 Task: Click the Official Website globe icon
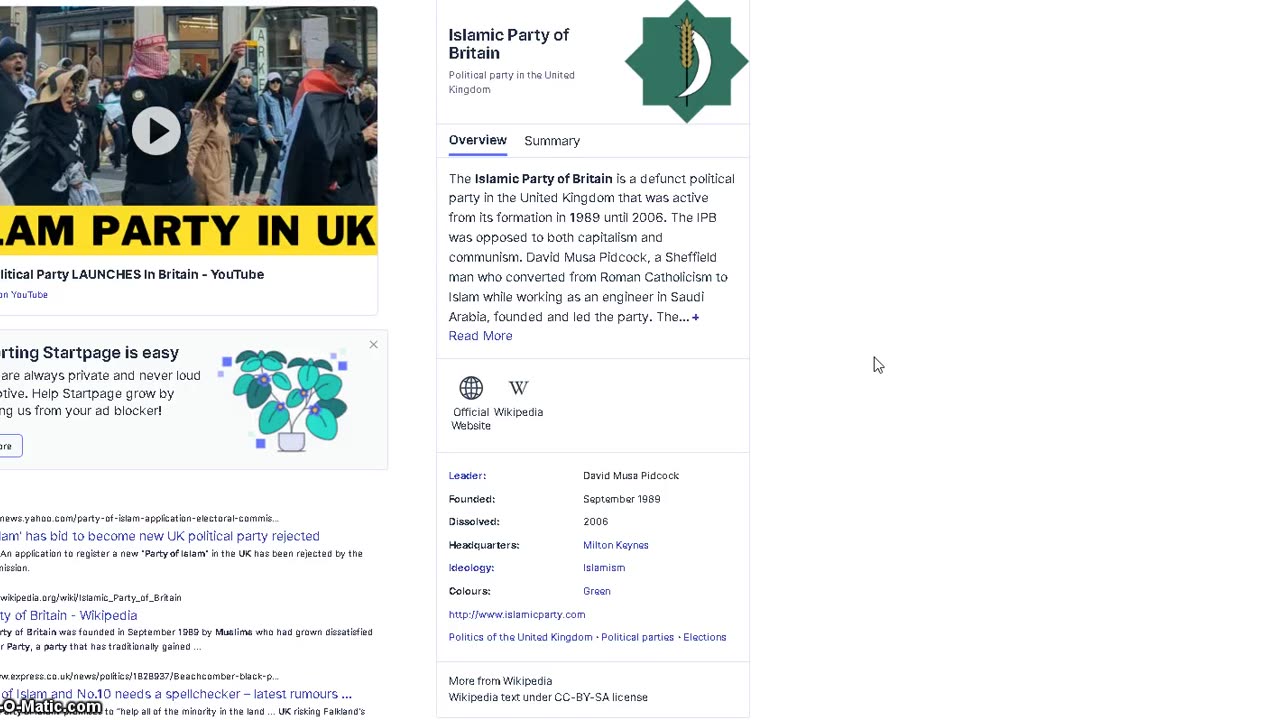coord(471,388)
